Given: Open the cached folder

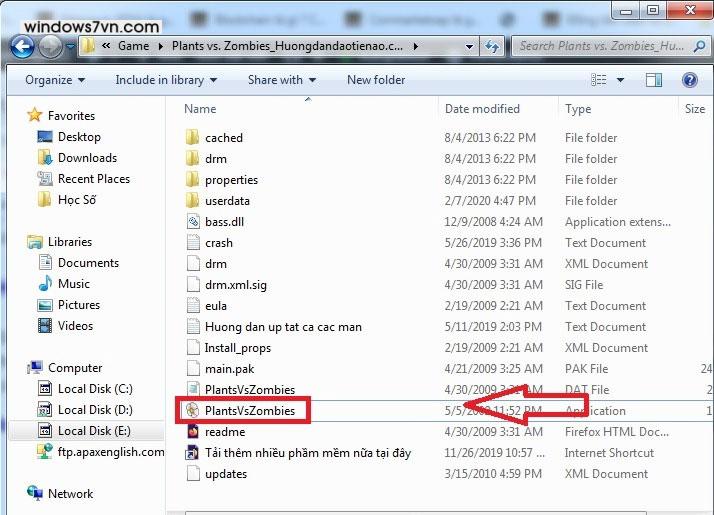Looking at the screenshot, I should [x=223, y=138].
